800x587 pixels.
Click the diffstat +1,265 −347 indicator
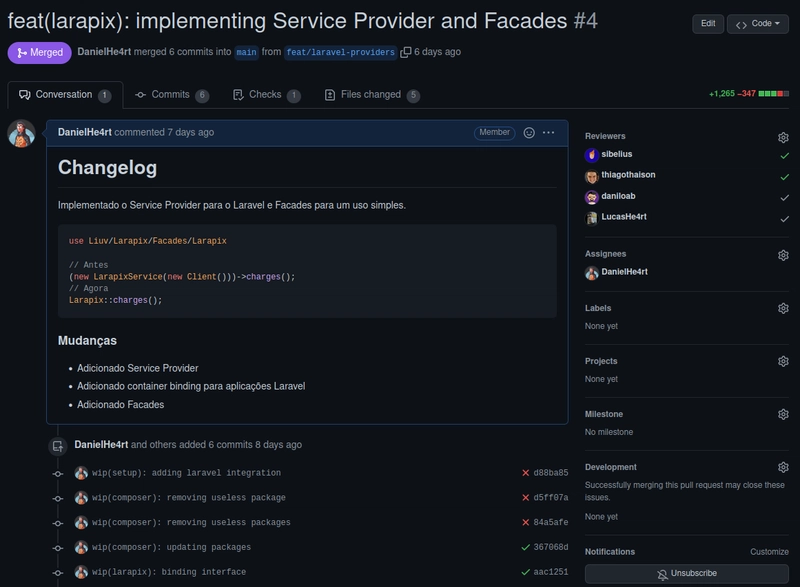748,94
